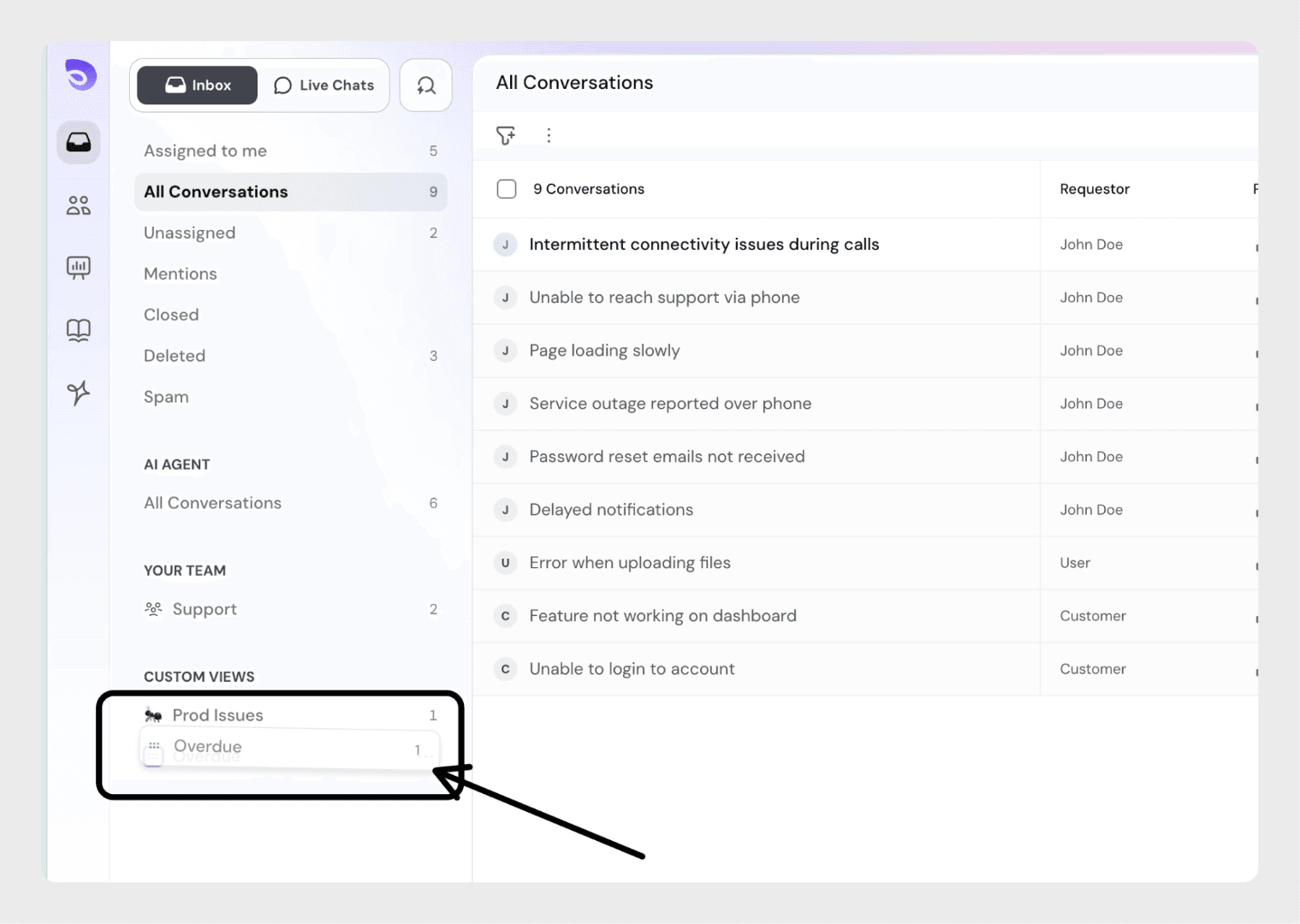The width and height of the screenshot is (1300, 924).
Task: Open the inbox icon in left rail
Action: pyautogui.click(x=79, y=142)
